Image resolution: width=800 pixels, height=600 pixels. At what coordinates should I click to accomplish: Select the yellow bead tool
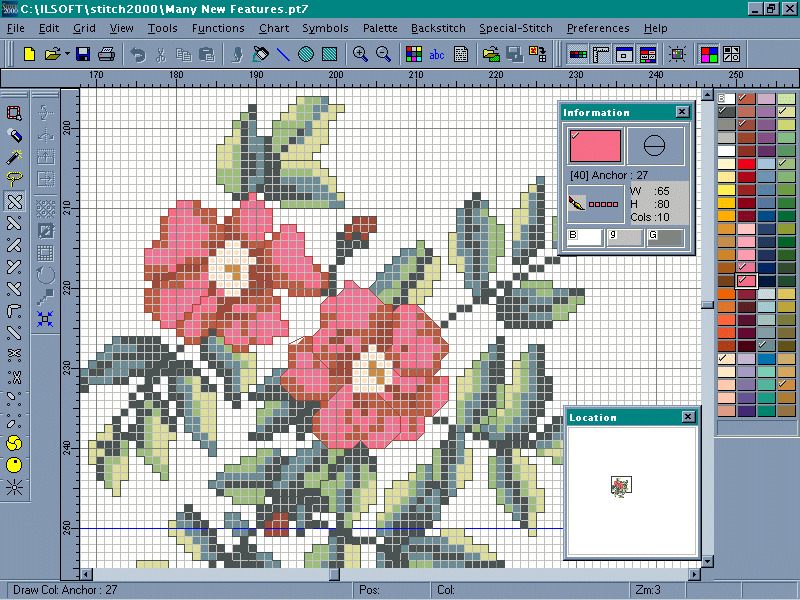tap(14, 465)
